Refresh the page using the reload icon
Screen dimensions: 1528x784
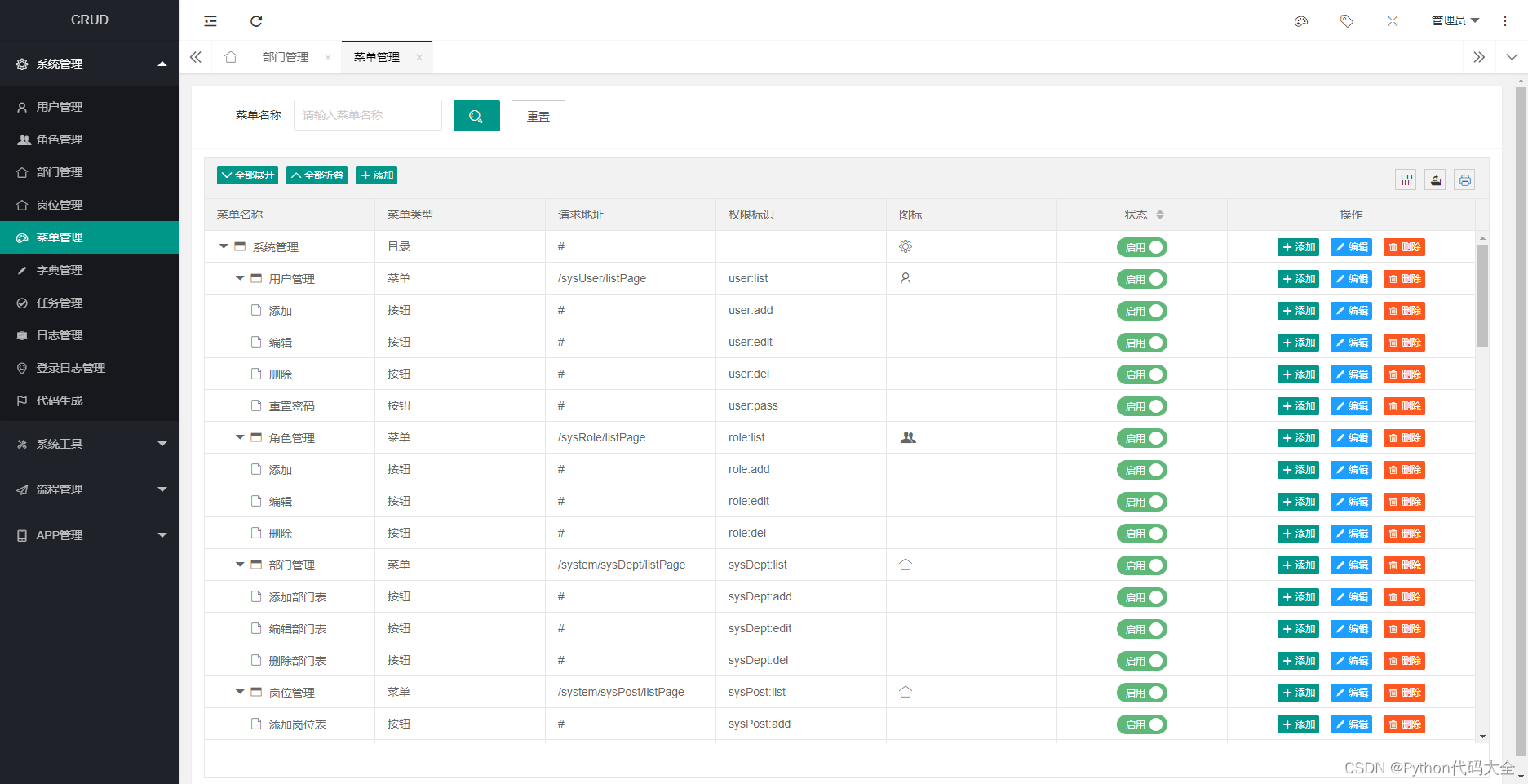256,20
